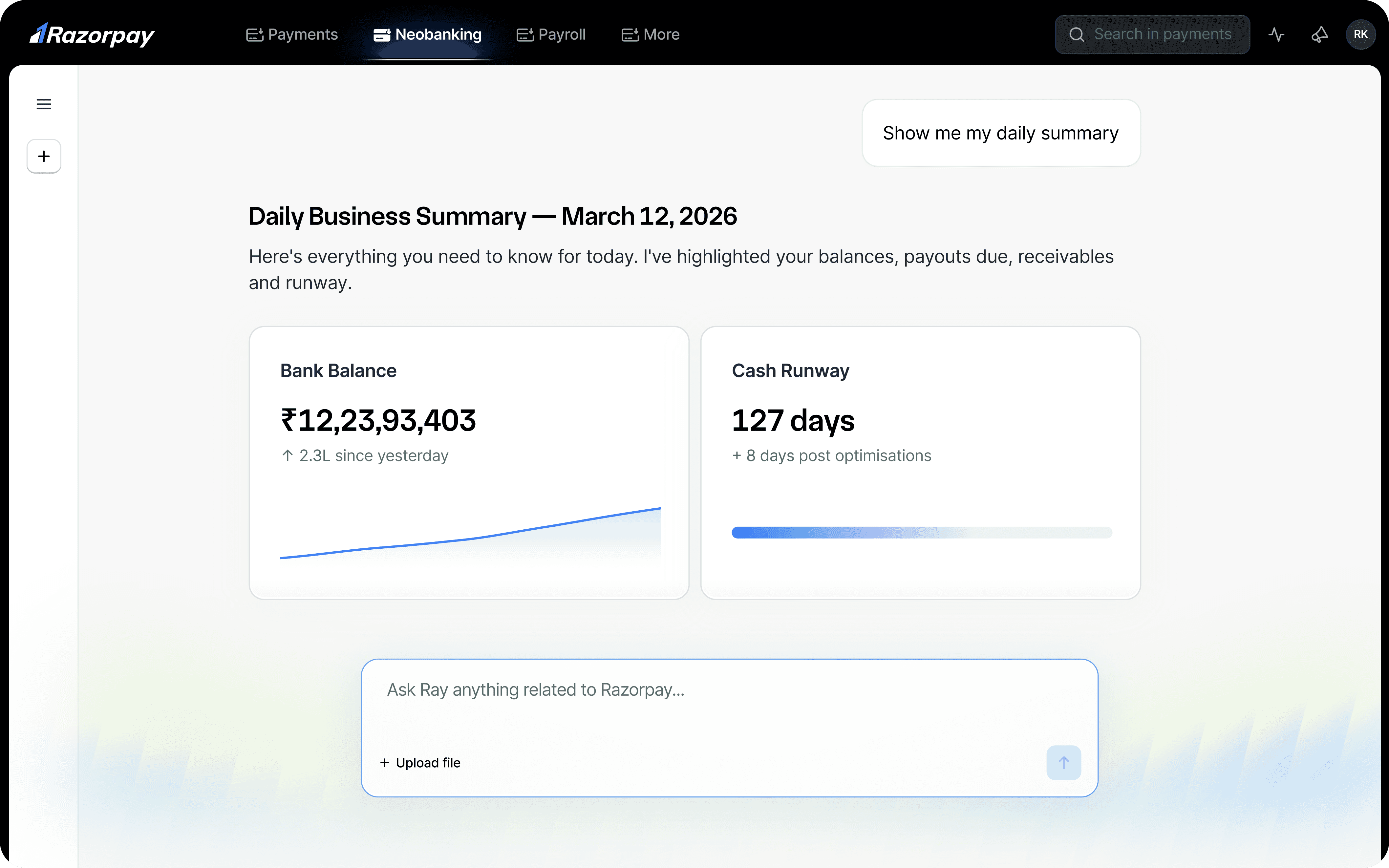Select the 'Show me my daily summary' message
The image size is (1389, 868).
tap(1000, 133)
